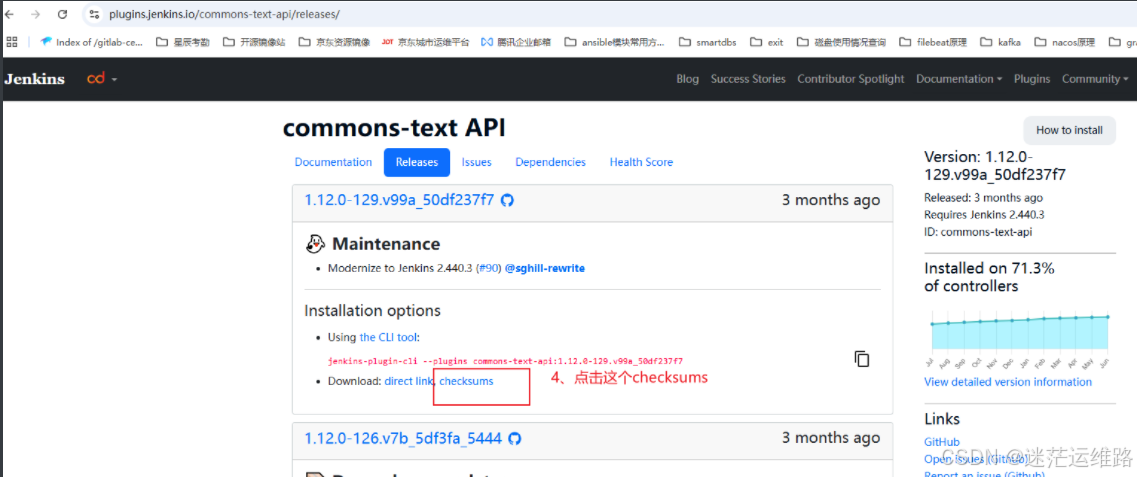Open the nacos原理 bookmark folder
The width and height of the screenshot is (1137, 477).
tap(1064, 42)
